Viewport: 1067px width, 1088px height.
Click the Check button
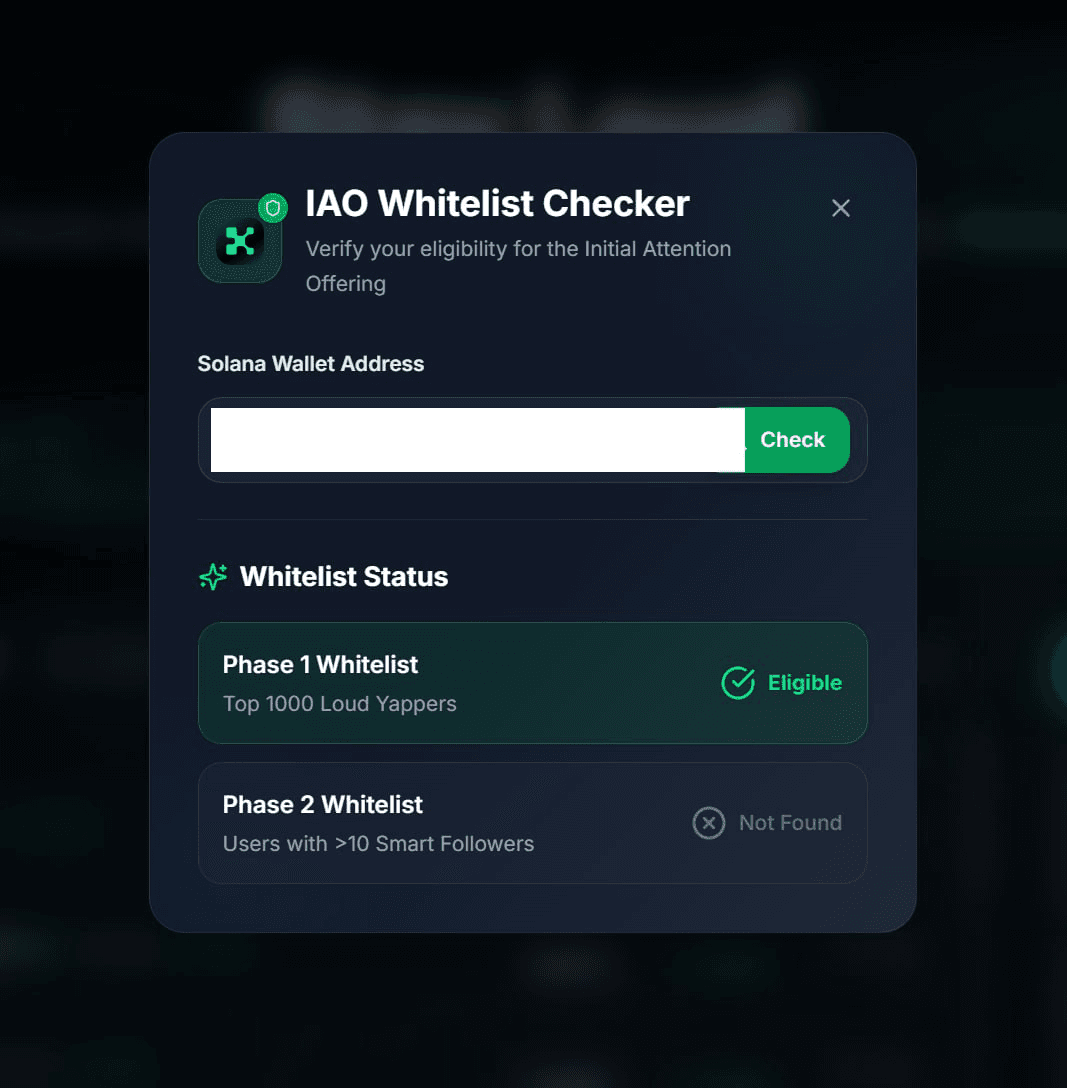(793, 440)
